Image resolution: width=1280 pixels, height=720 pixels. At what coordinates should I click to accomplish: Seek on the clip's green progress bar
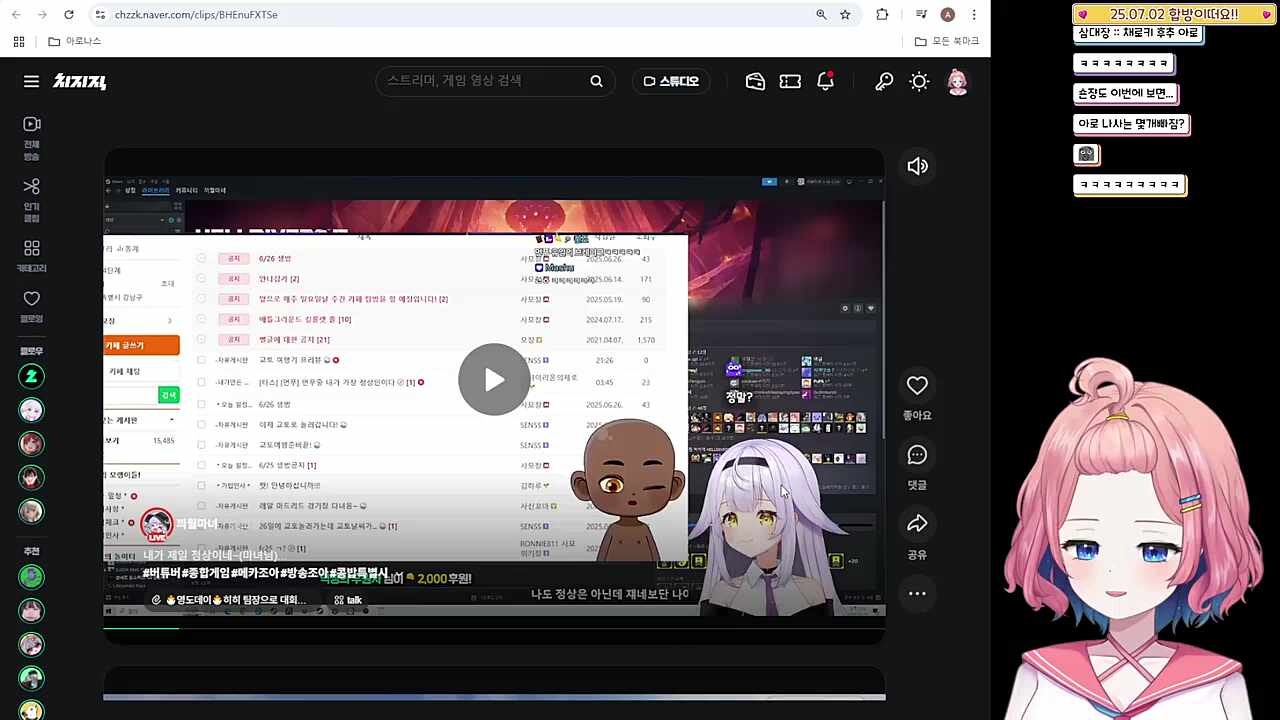[494, 628]
